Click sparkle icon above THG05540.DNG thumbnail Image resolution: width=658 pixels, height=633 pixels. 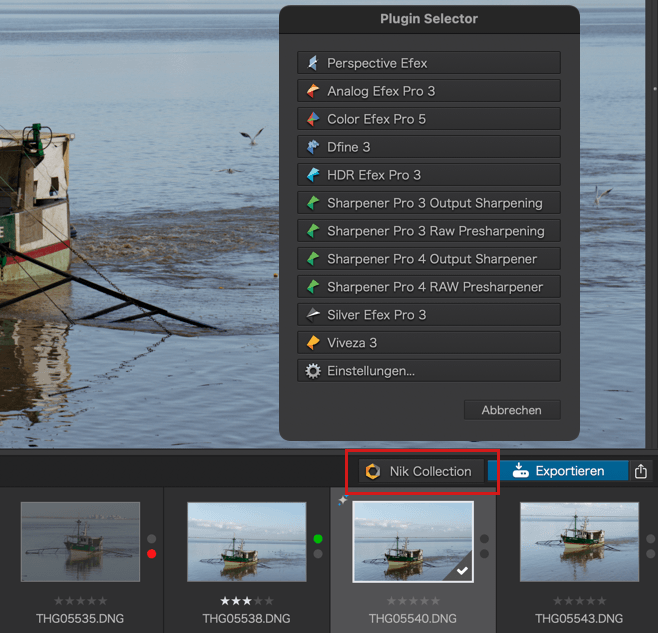click(x=343, y=500)
